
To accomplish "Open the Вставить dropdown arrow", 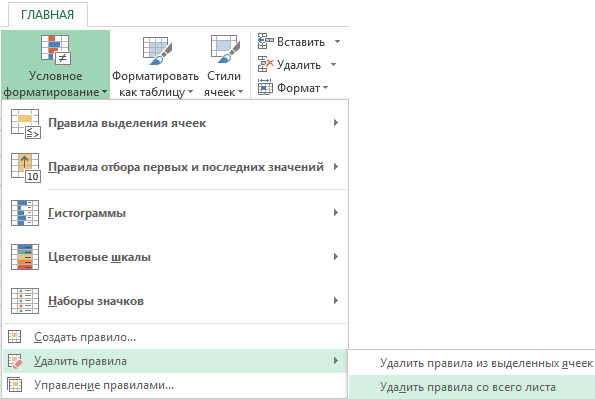I will click(337, 41).
